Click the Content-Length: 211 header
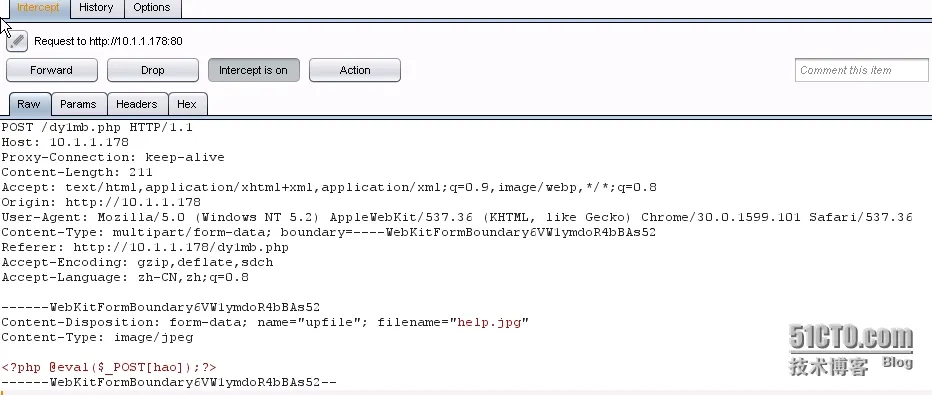The width and height of the screenshot is (932, 395). click(77, 172)
